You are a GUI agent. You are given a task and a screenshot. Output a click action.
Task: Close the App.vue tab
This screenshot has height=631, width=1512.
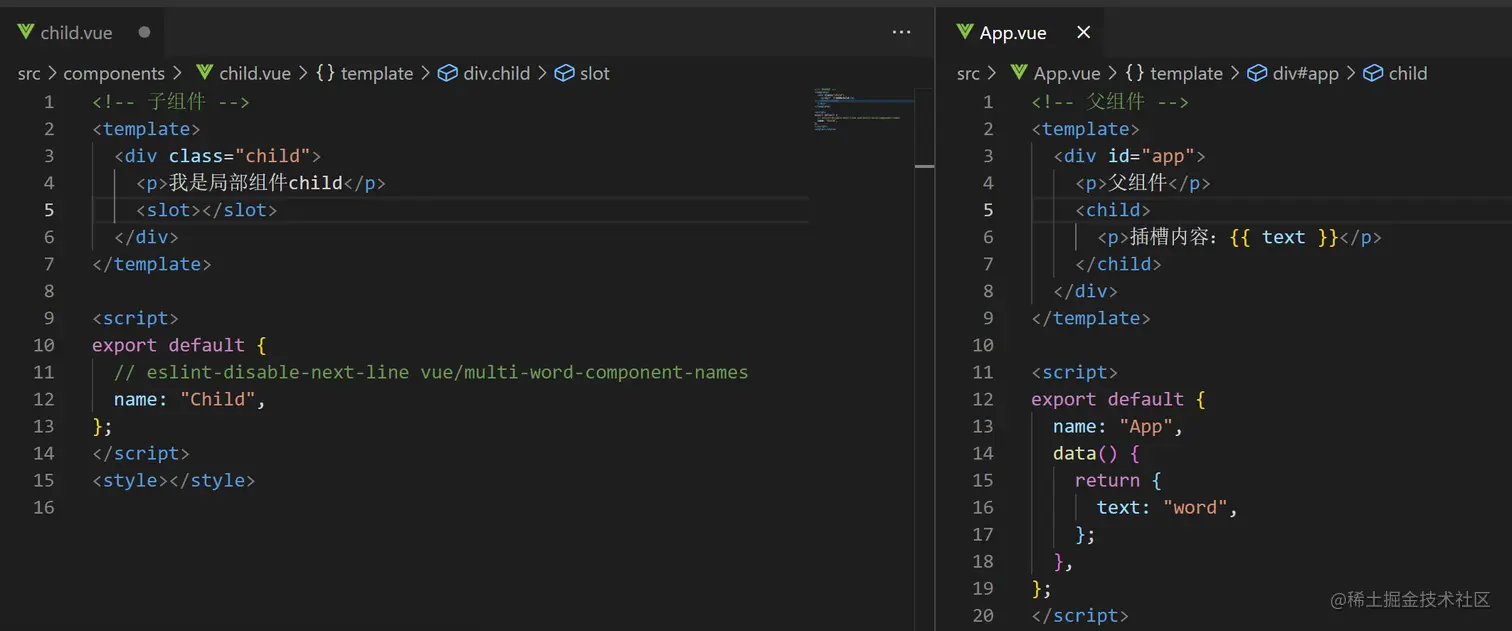[1083, 33]
